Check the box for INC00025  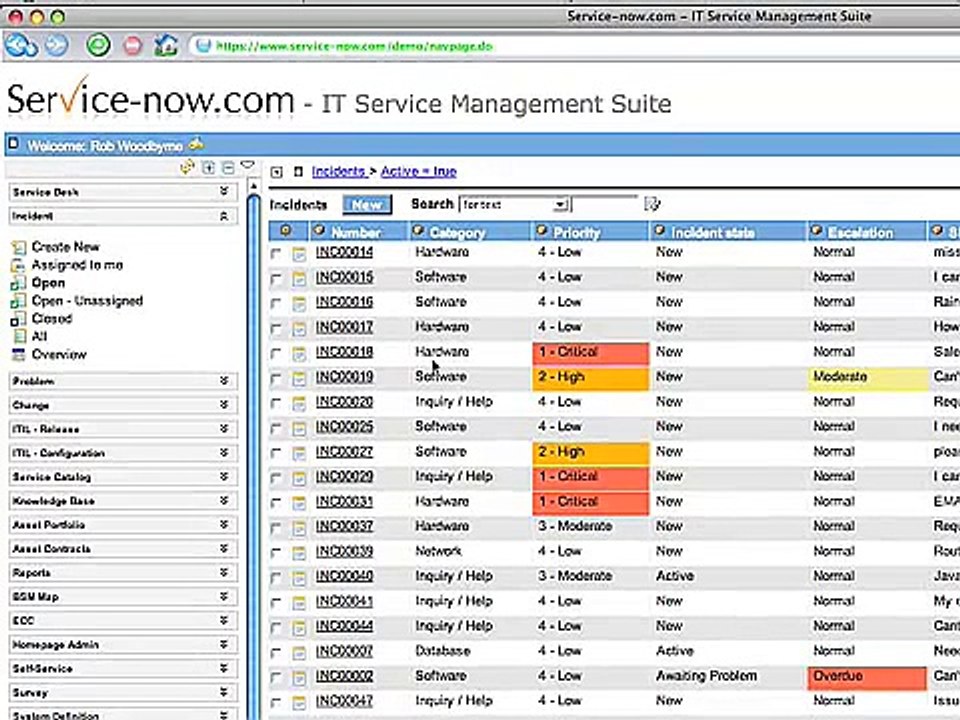tap(276, 429)
